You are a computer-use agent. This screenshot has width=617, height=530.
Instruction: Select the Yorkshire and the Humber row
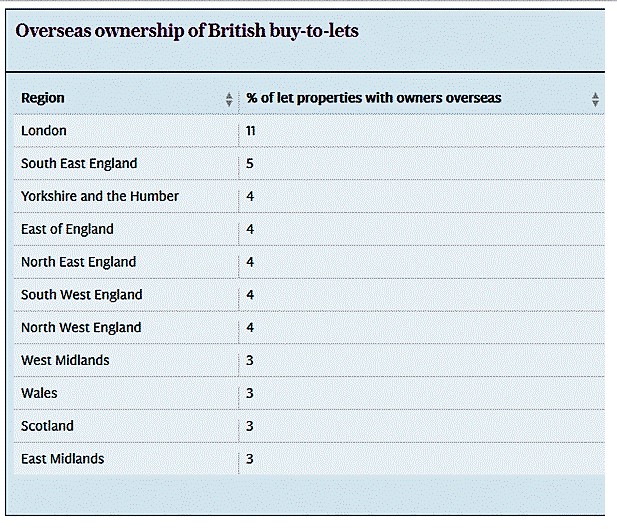(x=309, y=196)
